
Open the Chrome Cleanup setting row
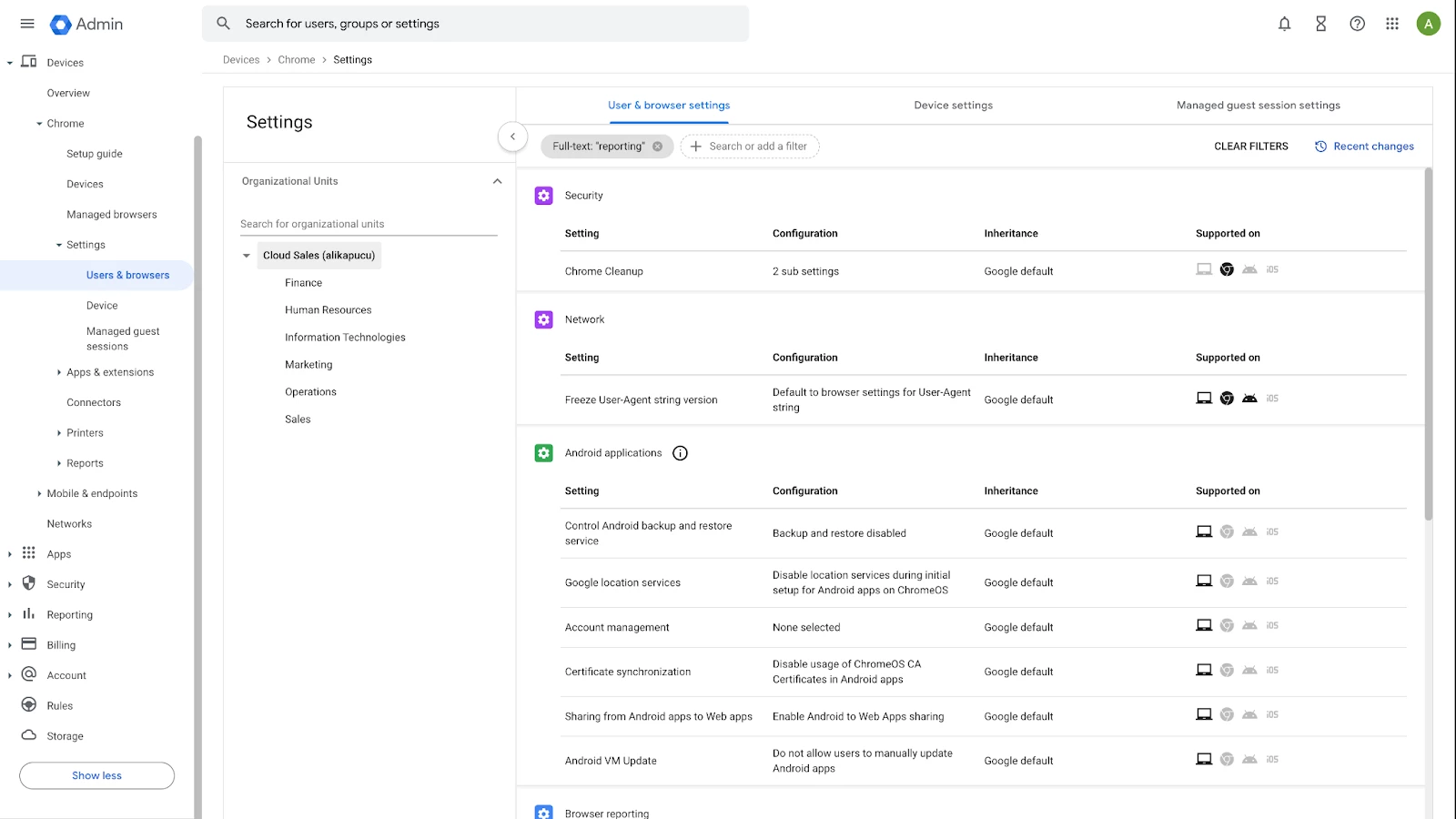(x=985, y=271)
